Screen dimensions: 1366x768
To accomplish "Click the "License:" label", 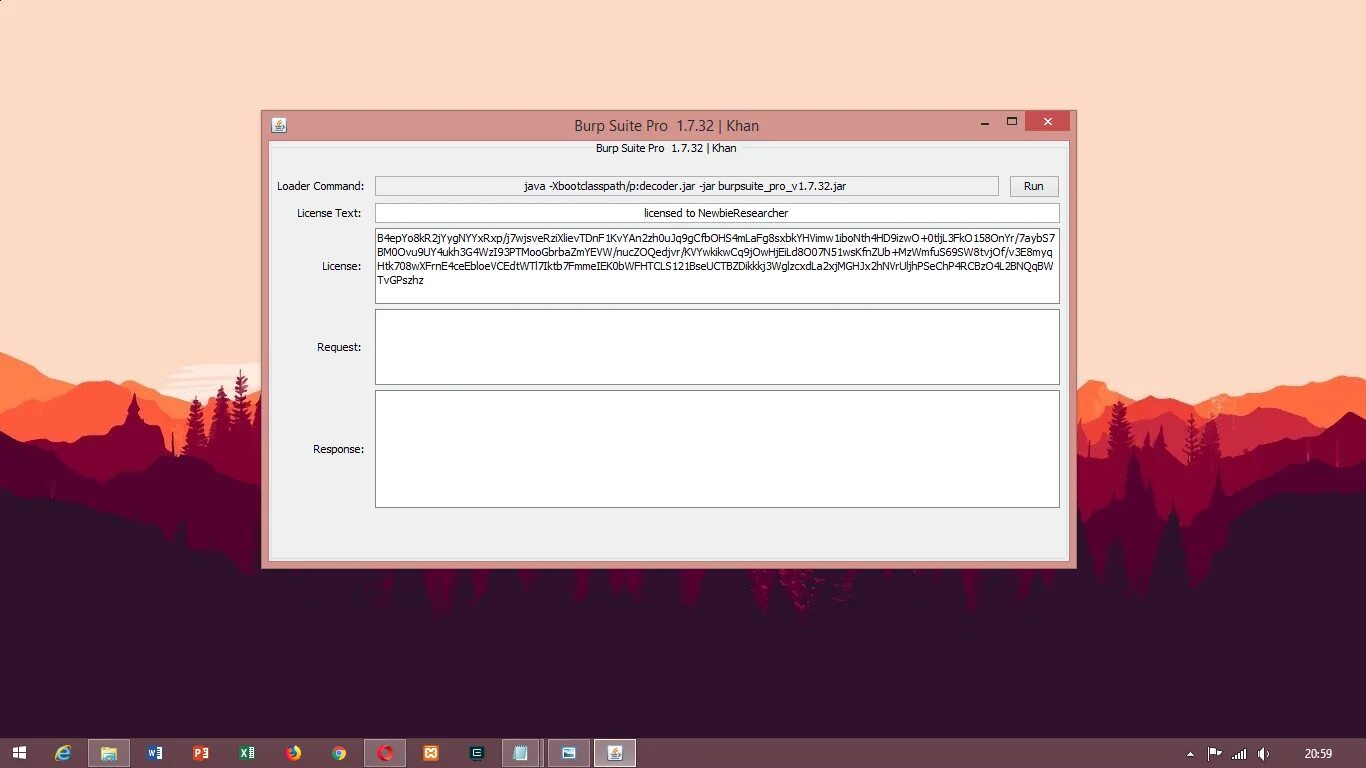I will [341, 266].
